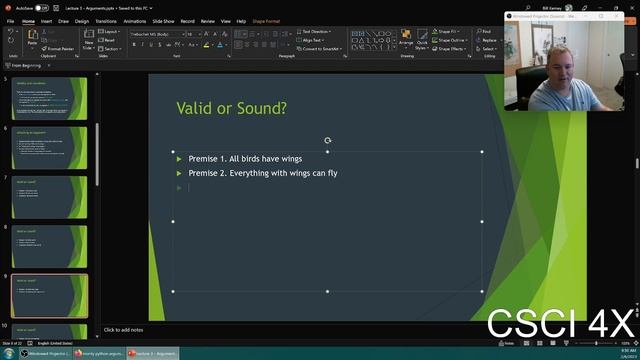Click Convert to SmartArt
Viewport: 640px width, 360px height.
(x=319, y=49)
